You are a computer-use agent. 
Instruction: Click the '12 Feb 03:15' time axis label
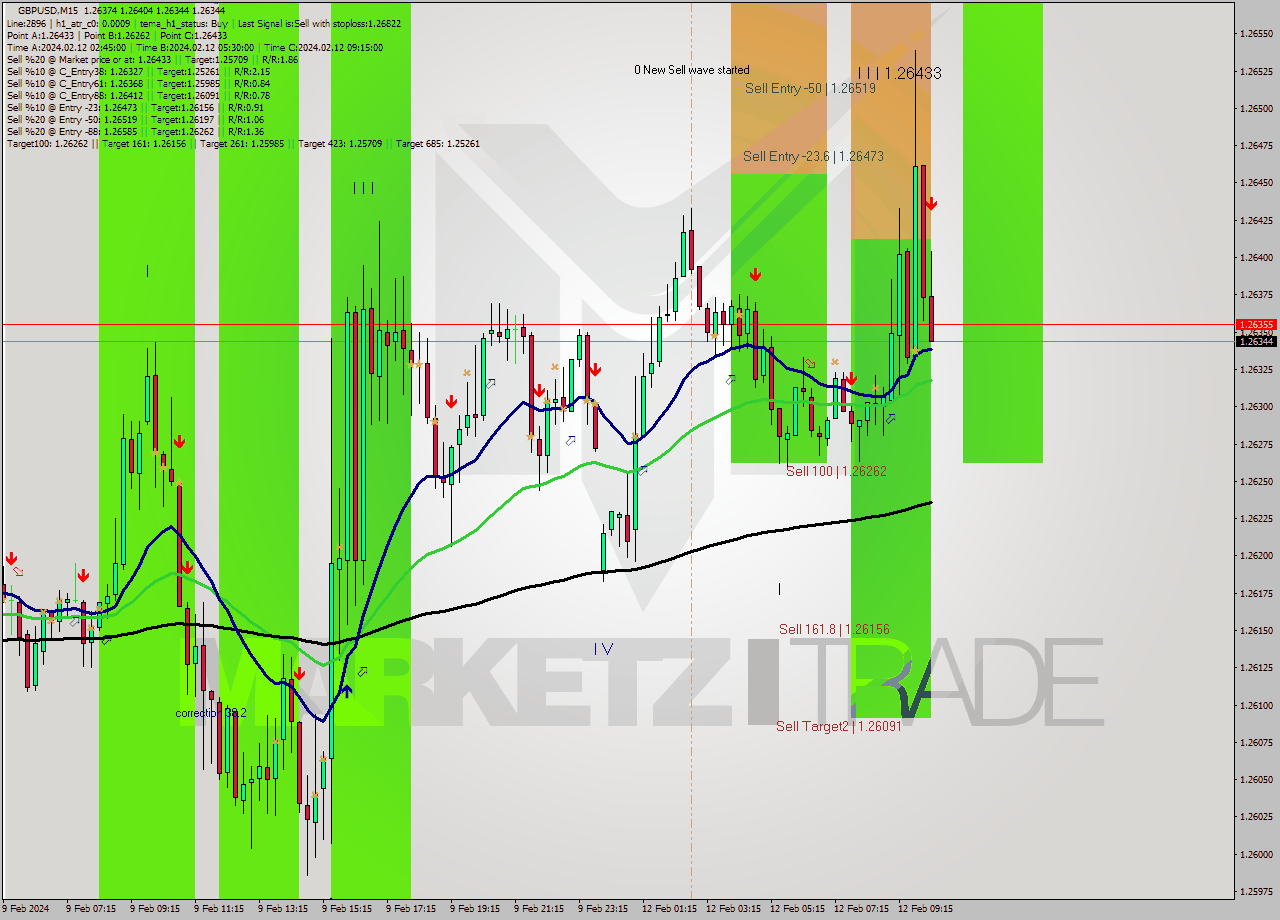pyautogui.click(x=733, y=909)
